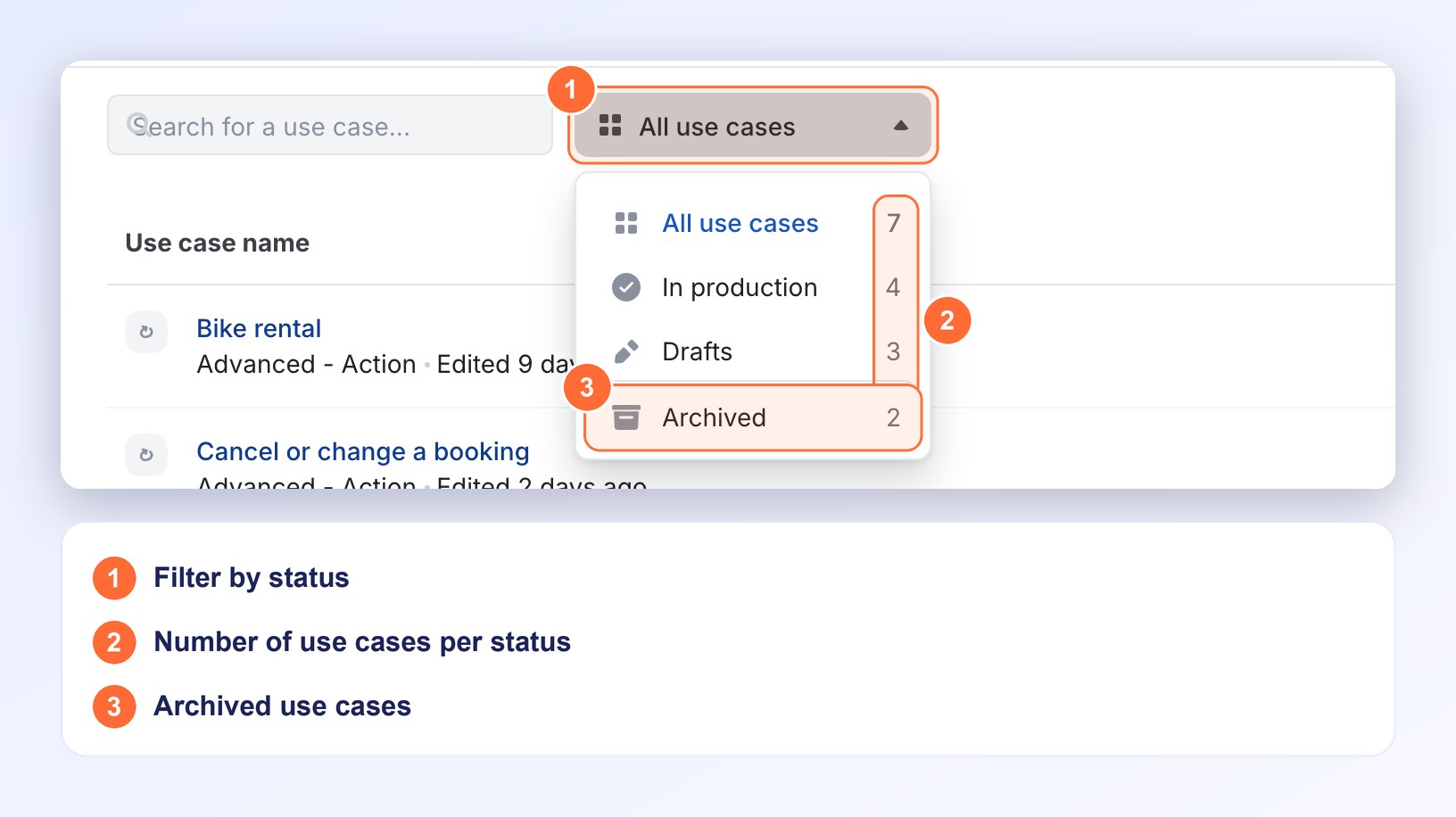This screenshot has width=1456, height=817.
Task: Collapse the All use cases filter dropdown
Action: pyautogui.click(x=753, y=126)
